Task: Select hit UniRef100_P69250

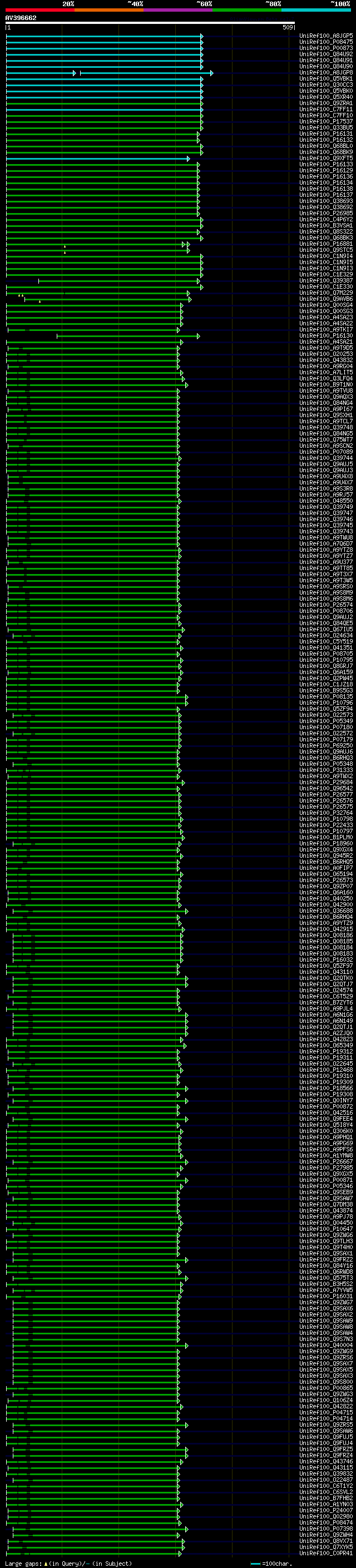Action: click(326, 746)
